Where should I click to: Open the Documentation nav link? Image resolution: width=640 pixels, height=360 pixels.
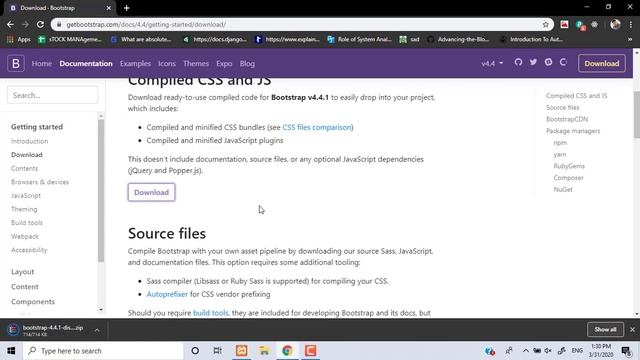click(86, 64)
